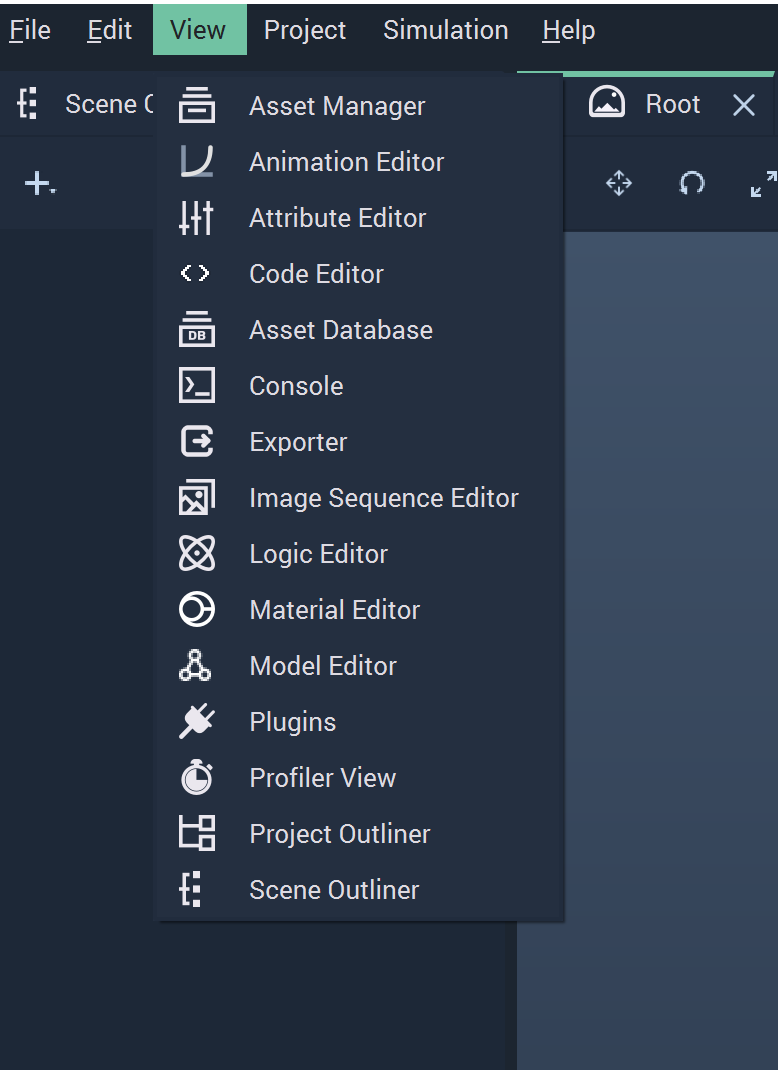The width and height of the screenshot is (778, 1070).
Task: Open the Simulation menu
Action: tap(446, 30)
